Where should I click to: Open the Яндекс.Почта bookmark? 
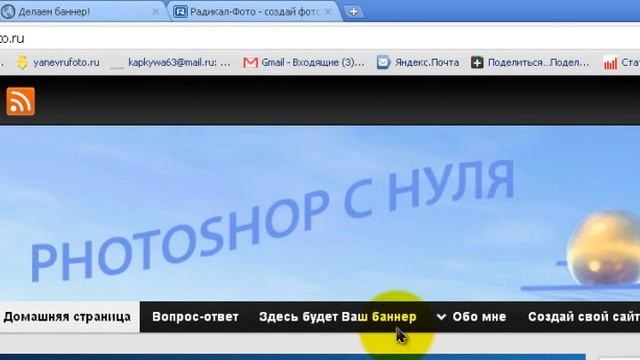click(x=418, y=62)
